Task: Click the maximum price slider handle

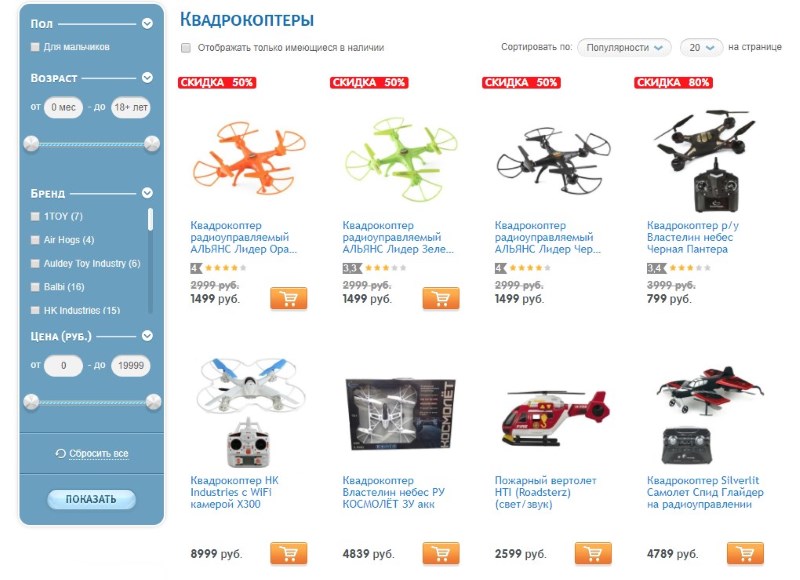Action: point(153,402)
